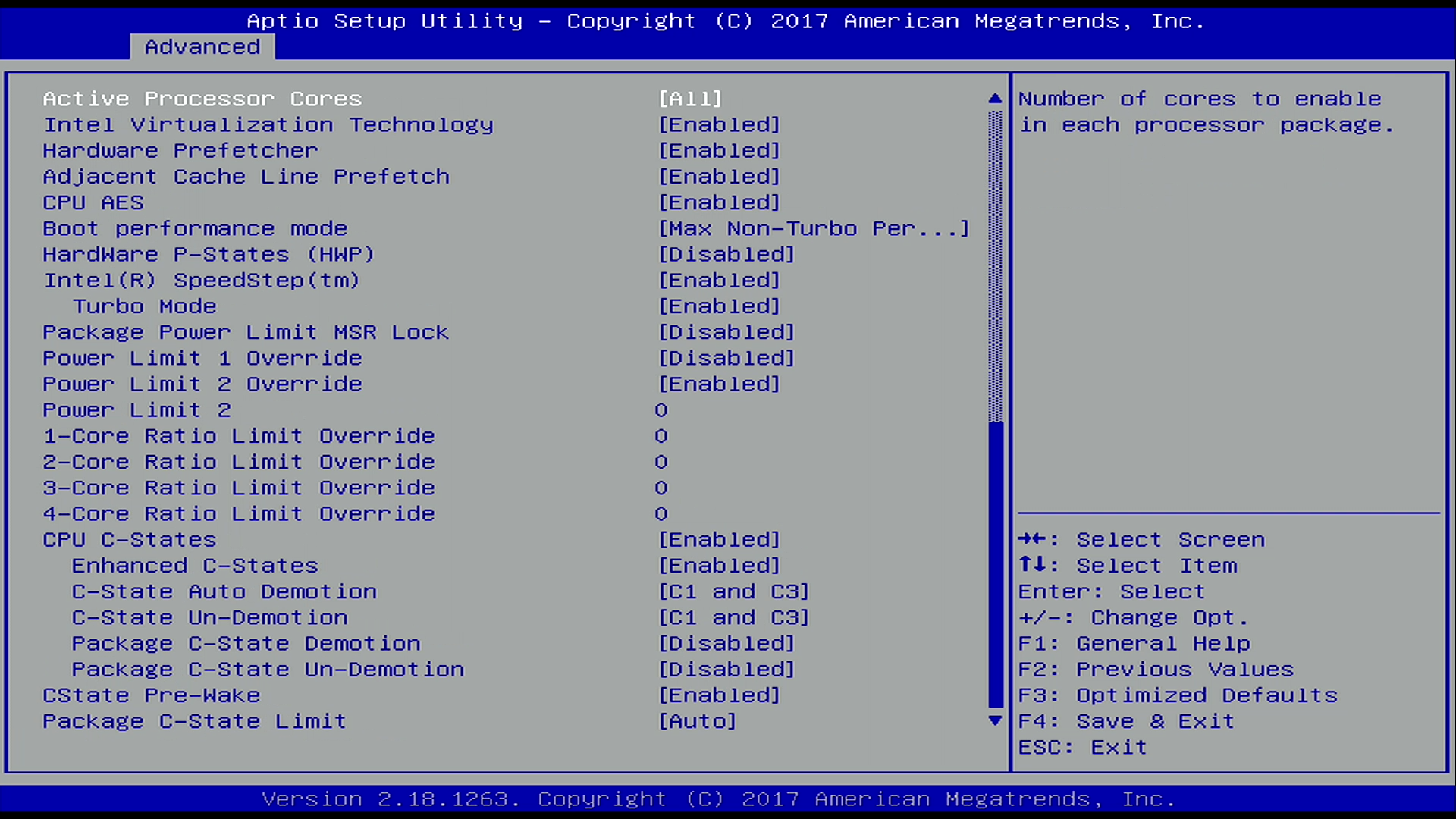The height and width of the screenshot is (819, 1456).
Task: Toggle Intel Virtualization Technology Enabled value
Action: 719,124
